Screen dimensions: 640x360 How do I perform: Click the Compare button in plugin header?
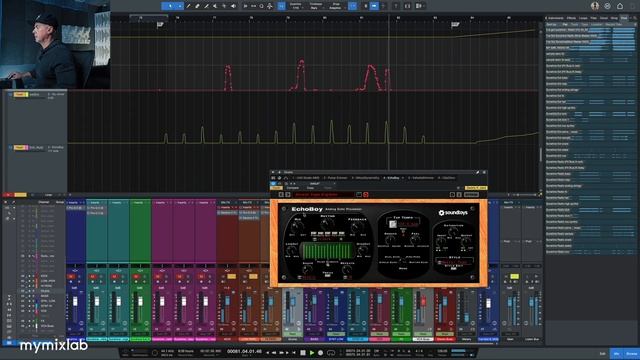[293, 188]
